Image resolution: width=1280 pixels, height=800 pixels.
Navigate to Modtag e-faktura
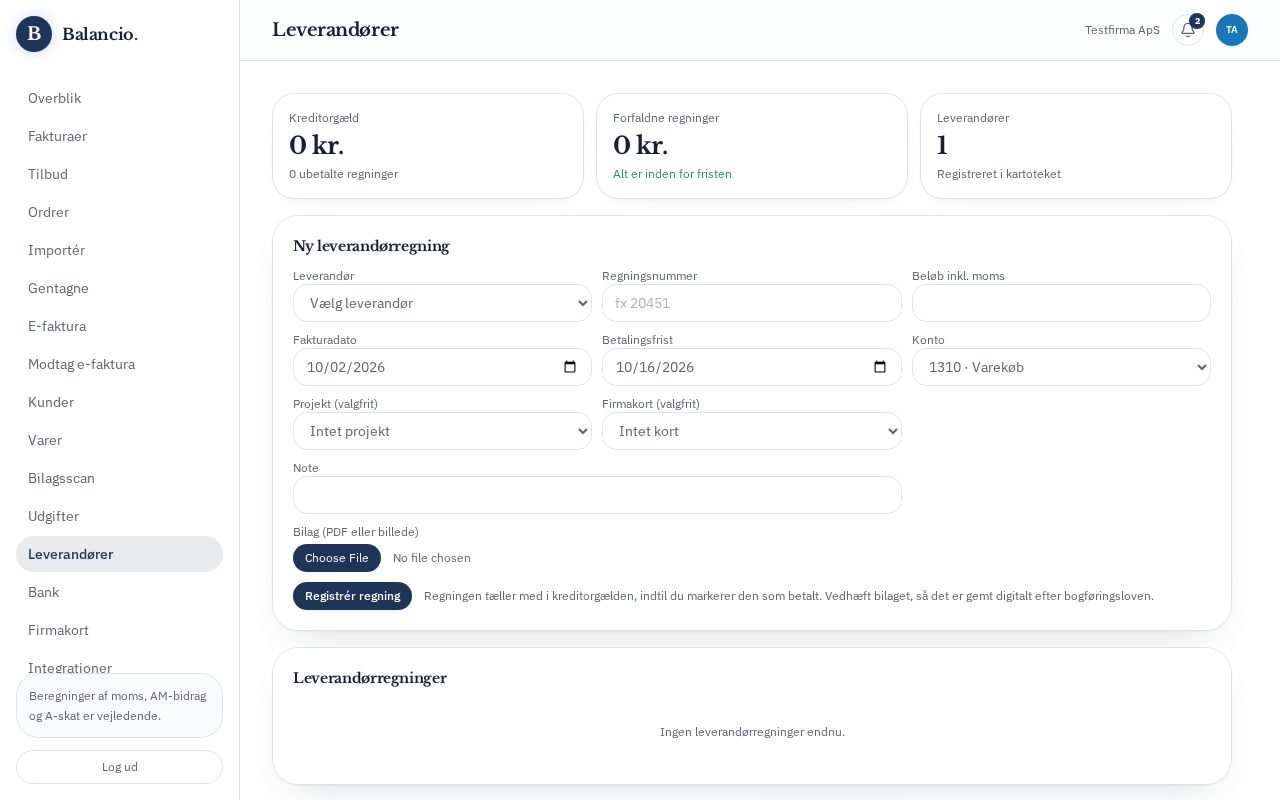click(x=119, y=364)
